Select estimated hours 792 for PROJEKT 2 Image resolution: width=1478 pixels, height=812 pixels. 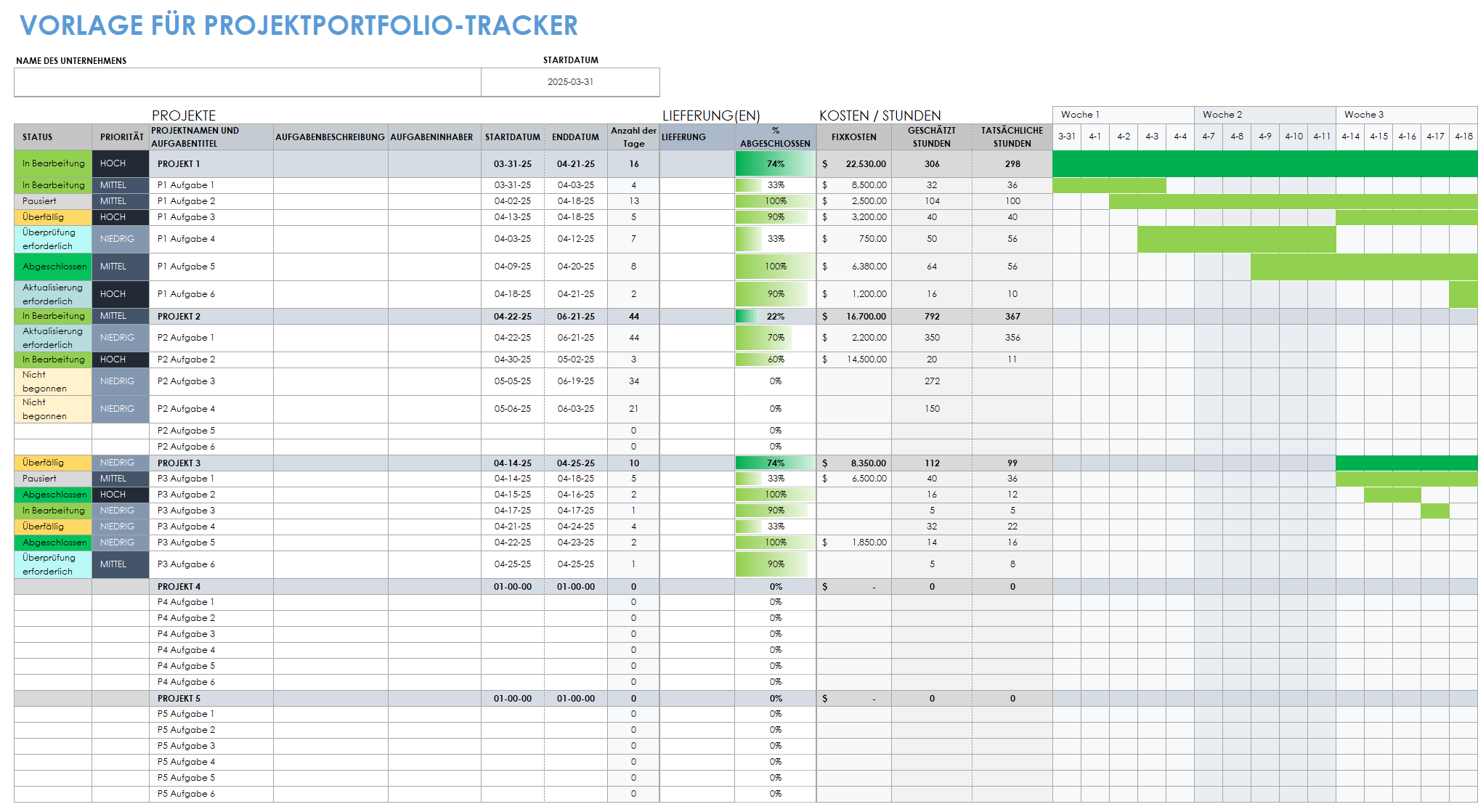(932, 317)
